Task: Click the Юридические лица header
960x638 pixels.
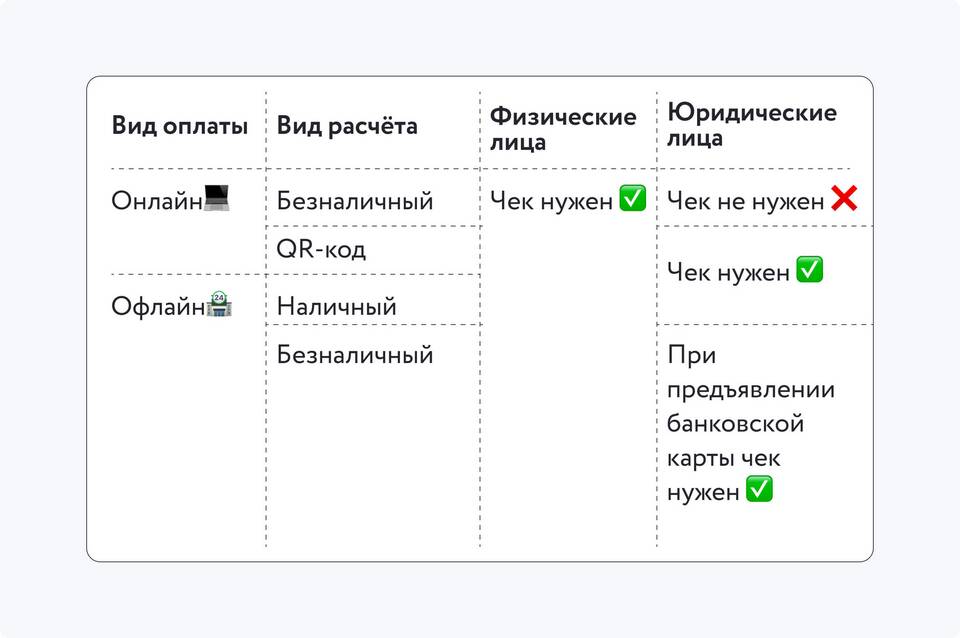Action: (752, 125)
